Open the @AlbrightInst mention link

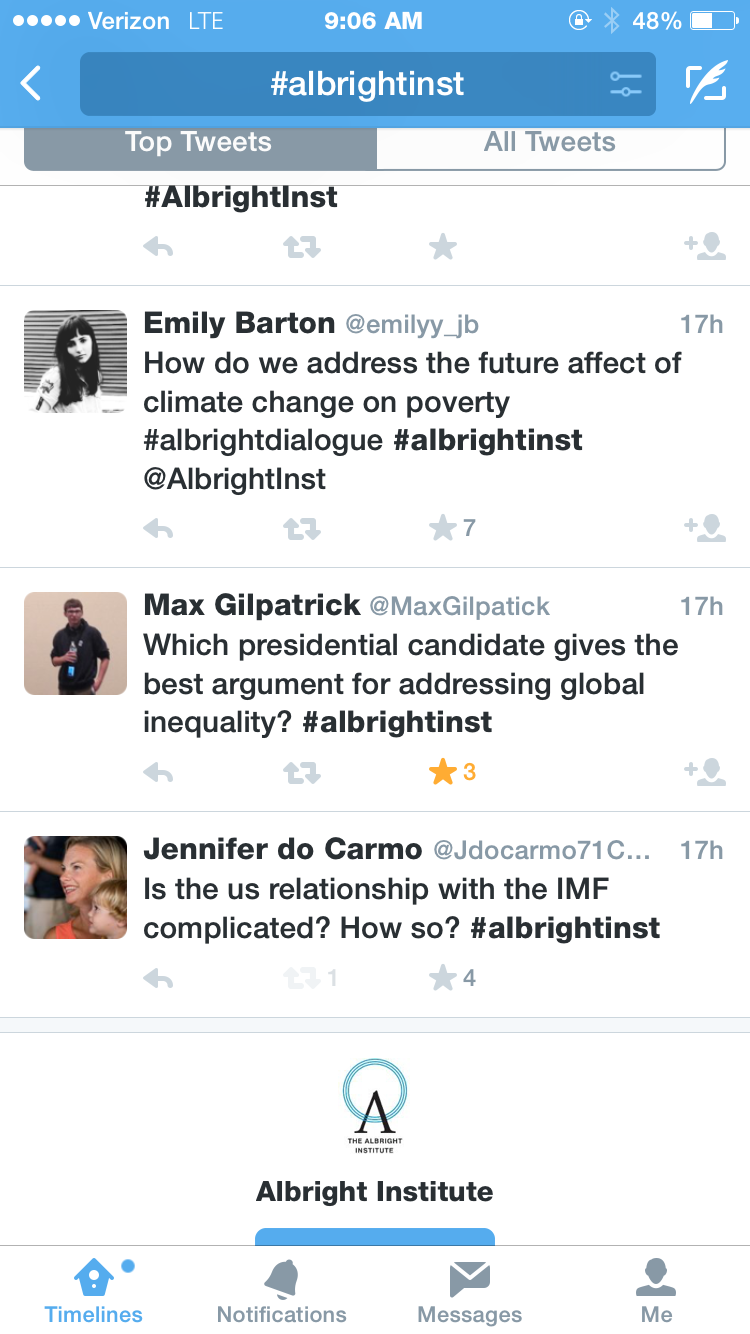(235, 479)
